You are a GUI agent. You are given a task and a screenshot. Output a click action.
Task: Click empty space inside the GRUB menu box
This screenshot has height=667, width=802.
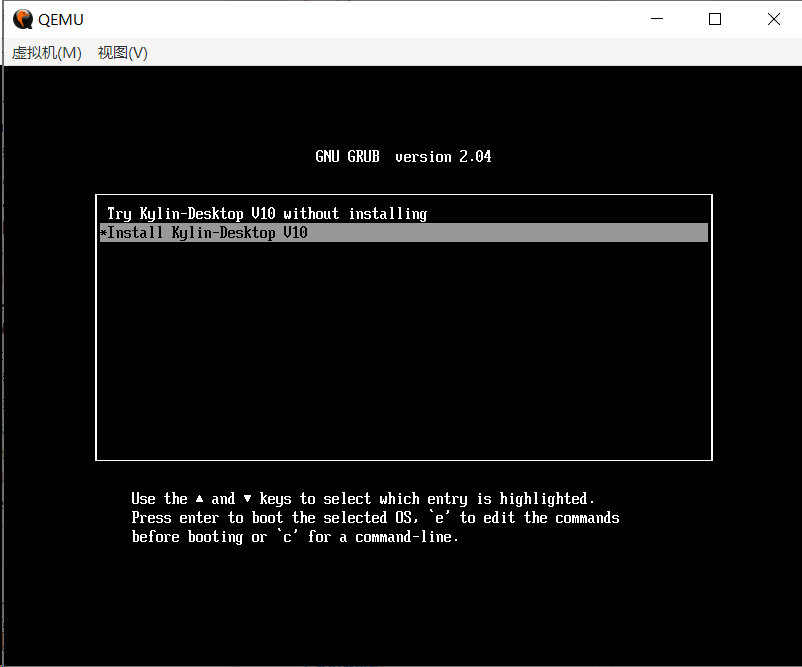[403, 350]
